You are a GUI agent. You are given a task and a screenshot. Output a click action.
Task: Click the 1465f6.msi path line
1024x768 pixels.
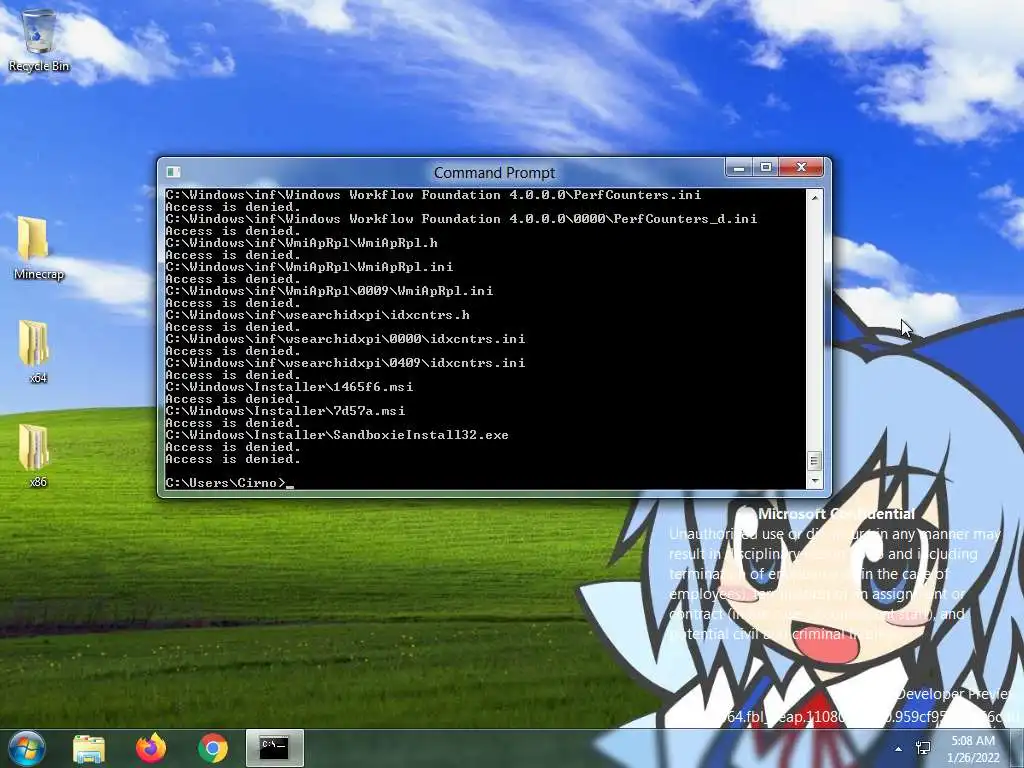point(289,387)
